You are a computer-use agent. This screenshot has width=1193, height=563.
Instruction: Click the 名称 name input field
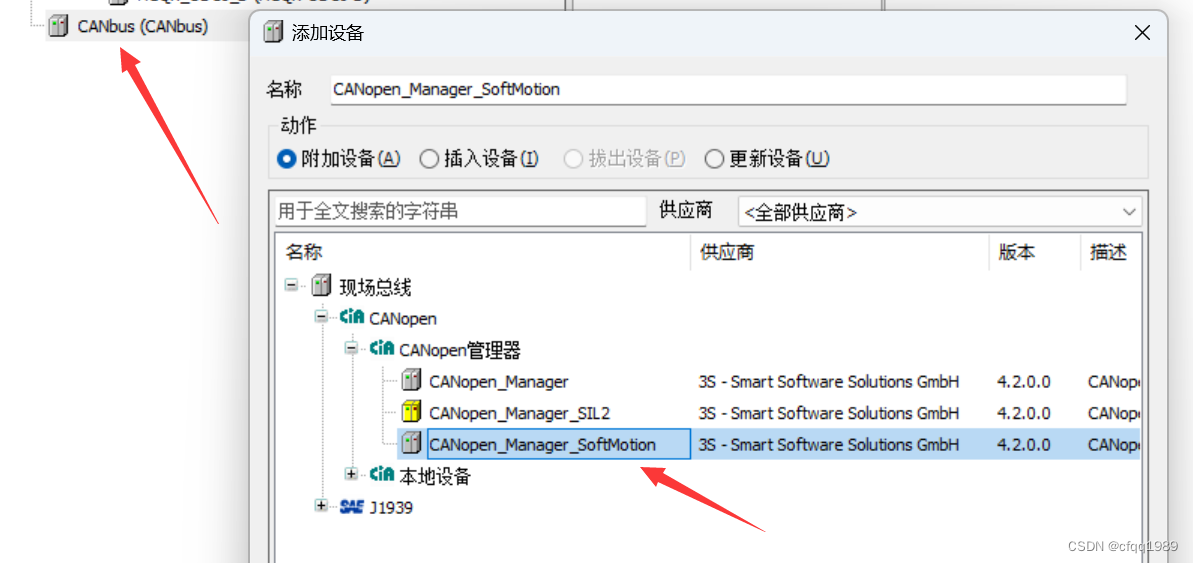coord(728,90)
